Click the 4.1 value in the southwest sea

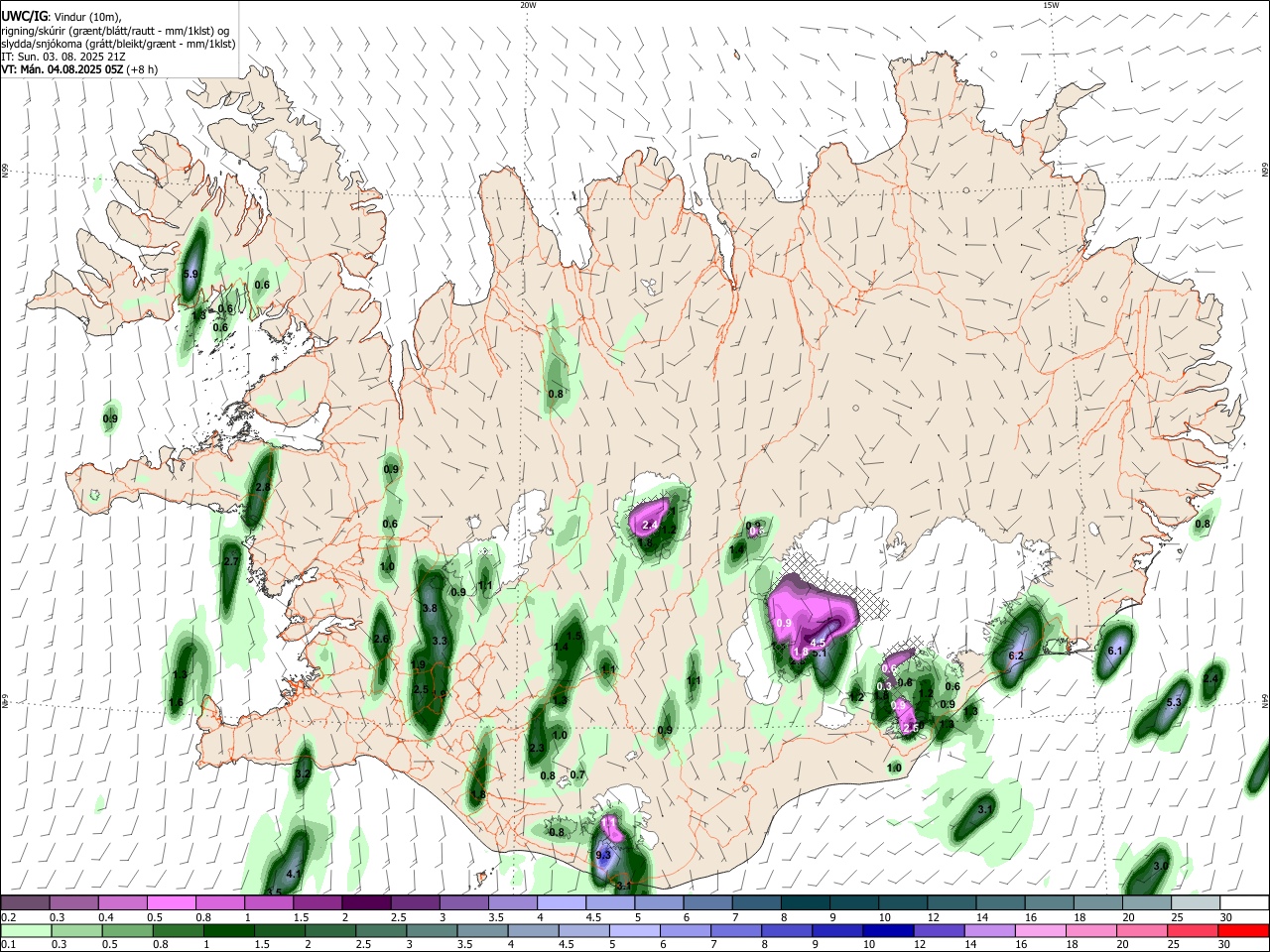tap(293, 874)
